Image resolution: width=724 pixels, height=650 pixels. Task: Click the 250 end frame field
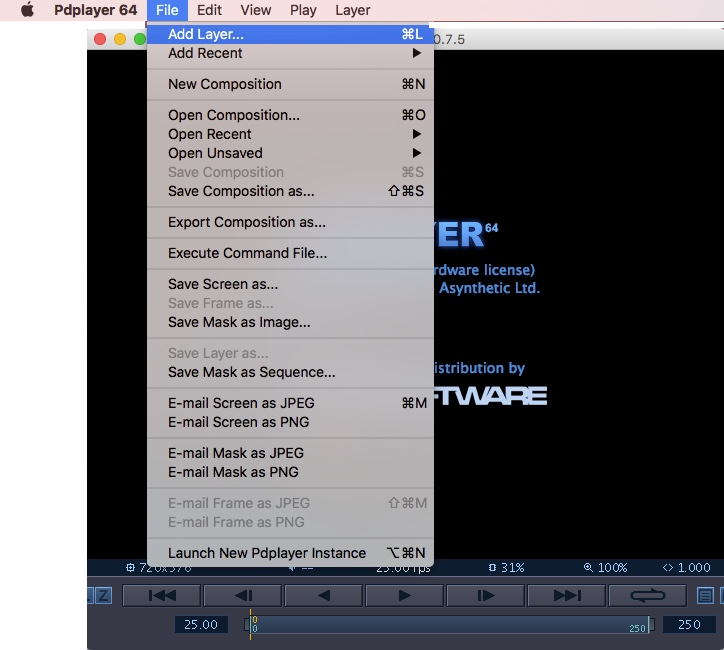click(x=689, y=625)
